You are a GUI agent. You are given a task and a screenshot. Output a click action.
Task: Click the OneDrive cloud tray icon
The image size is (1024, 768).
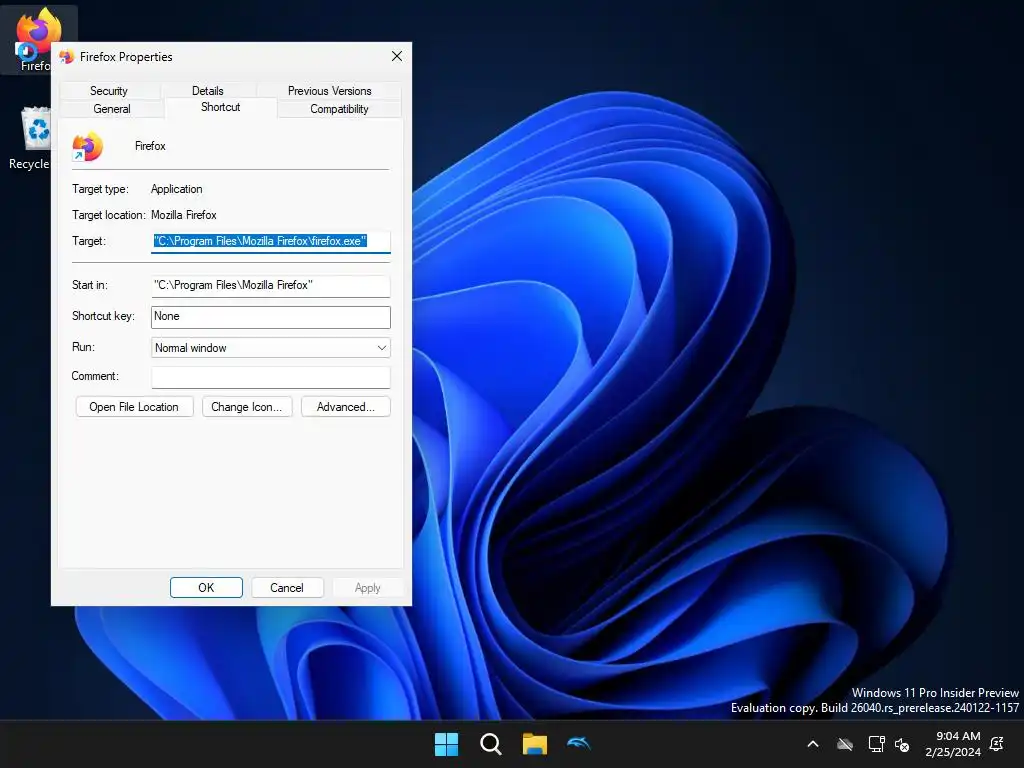[x=845, y=744]
